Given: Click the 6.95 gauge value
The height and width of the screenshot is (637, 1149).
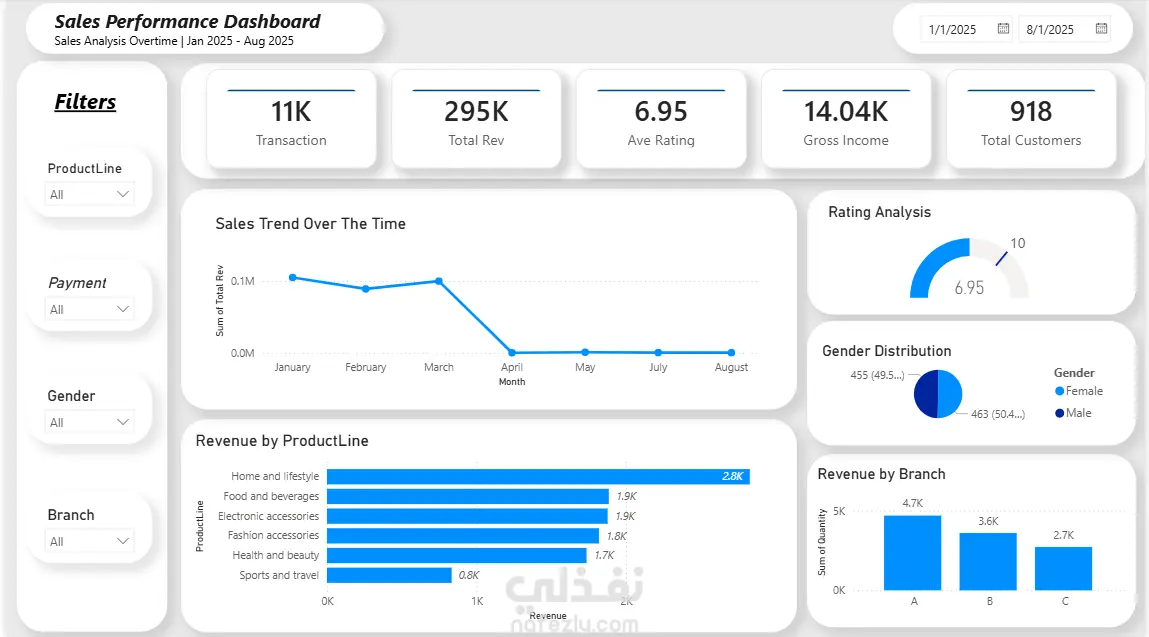Looking at the screenshot, I should pos(969,288).
